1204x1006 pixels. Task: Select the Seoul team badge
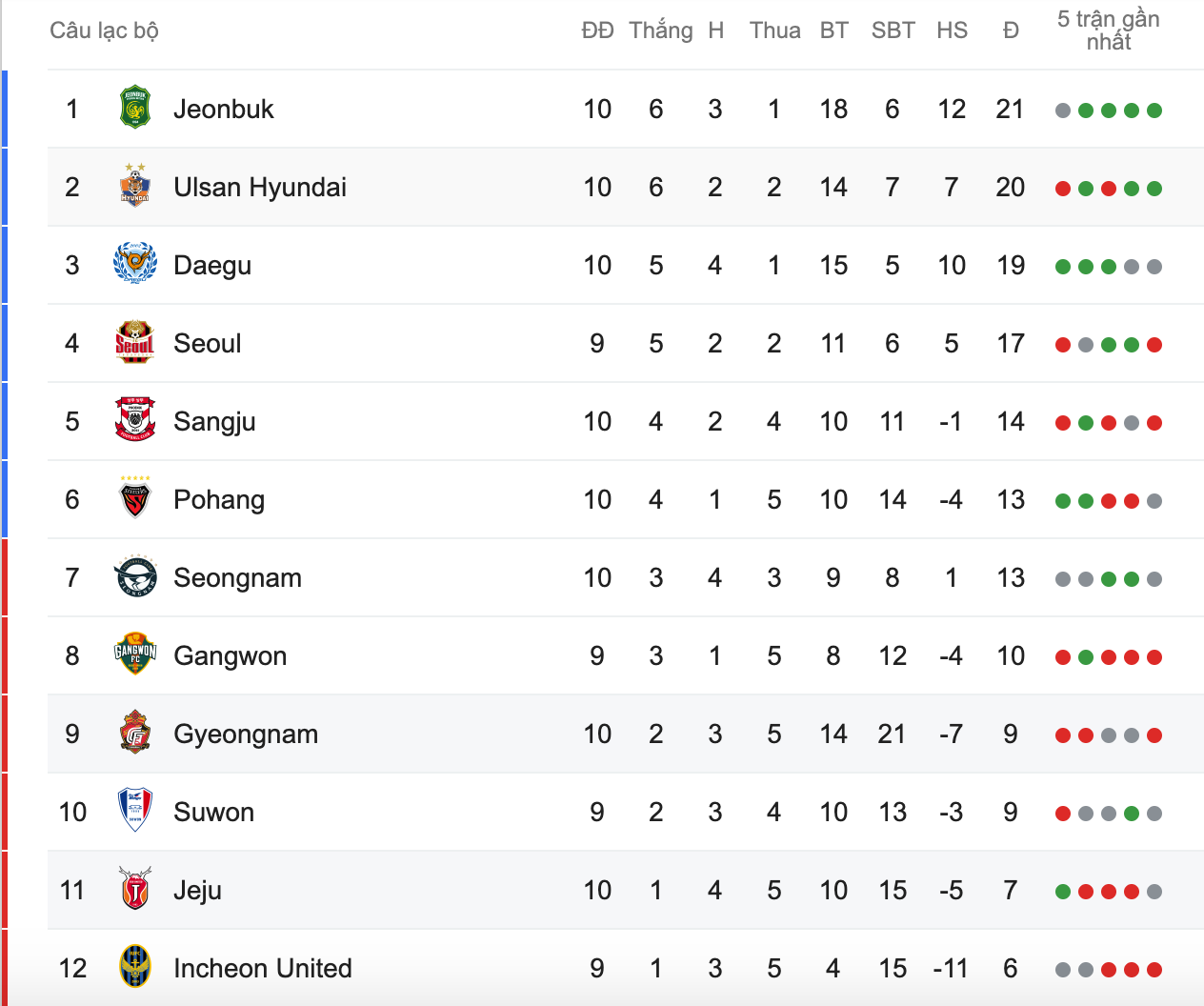tap(135, 342)
